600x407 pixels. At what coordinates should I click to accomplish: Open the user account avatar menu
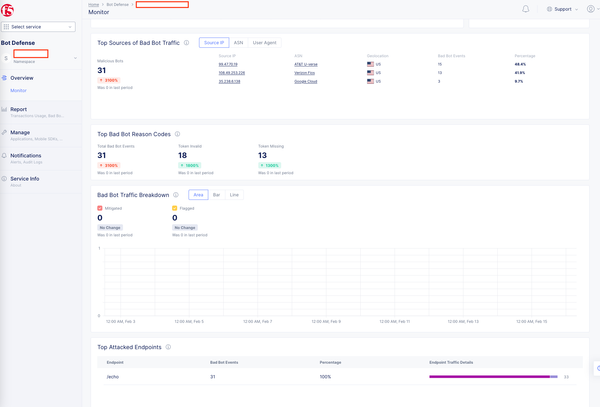(590, 9)
